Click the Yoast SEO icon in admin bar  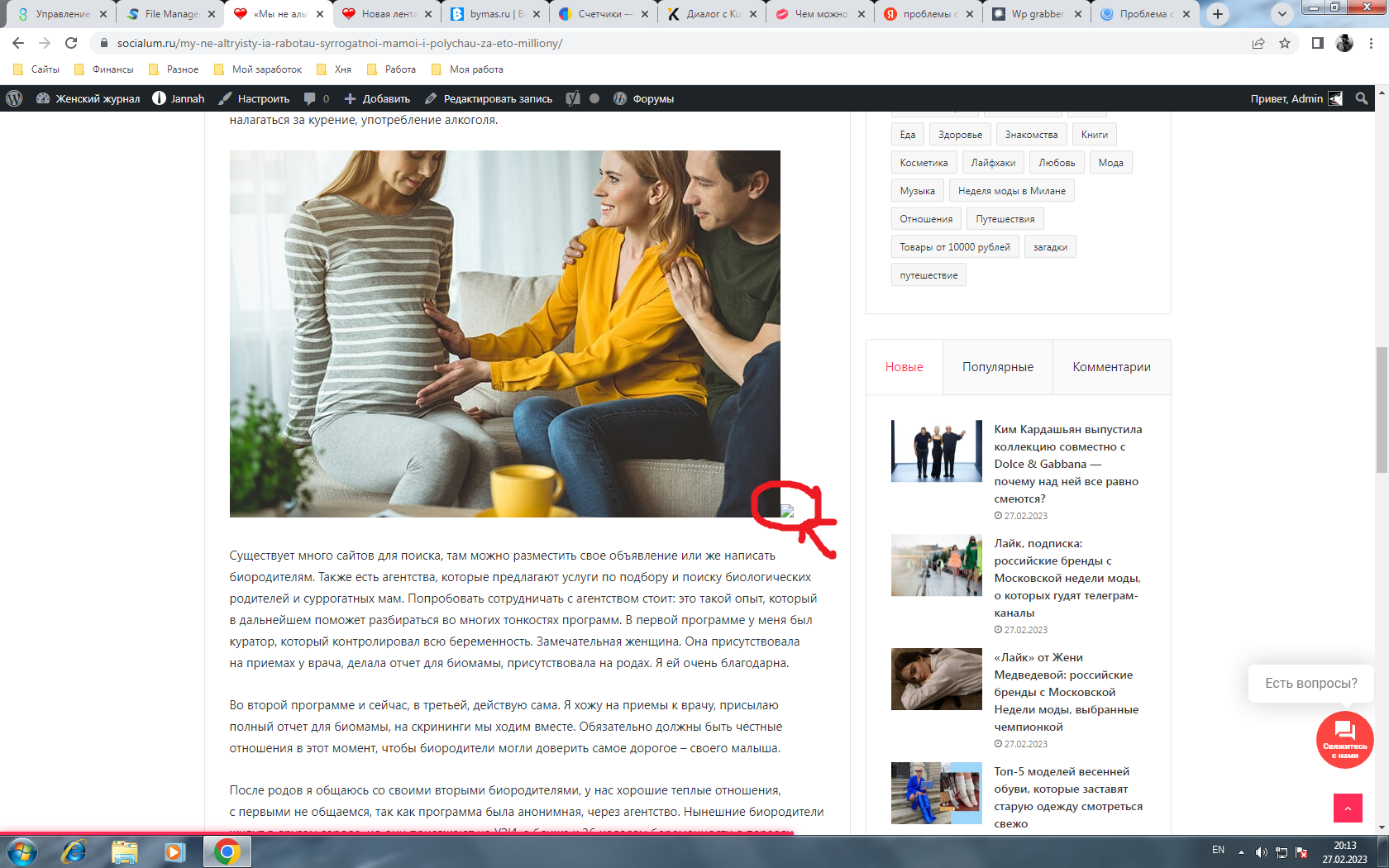[x=573, y=98]
